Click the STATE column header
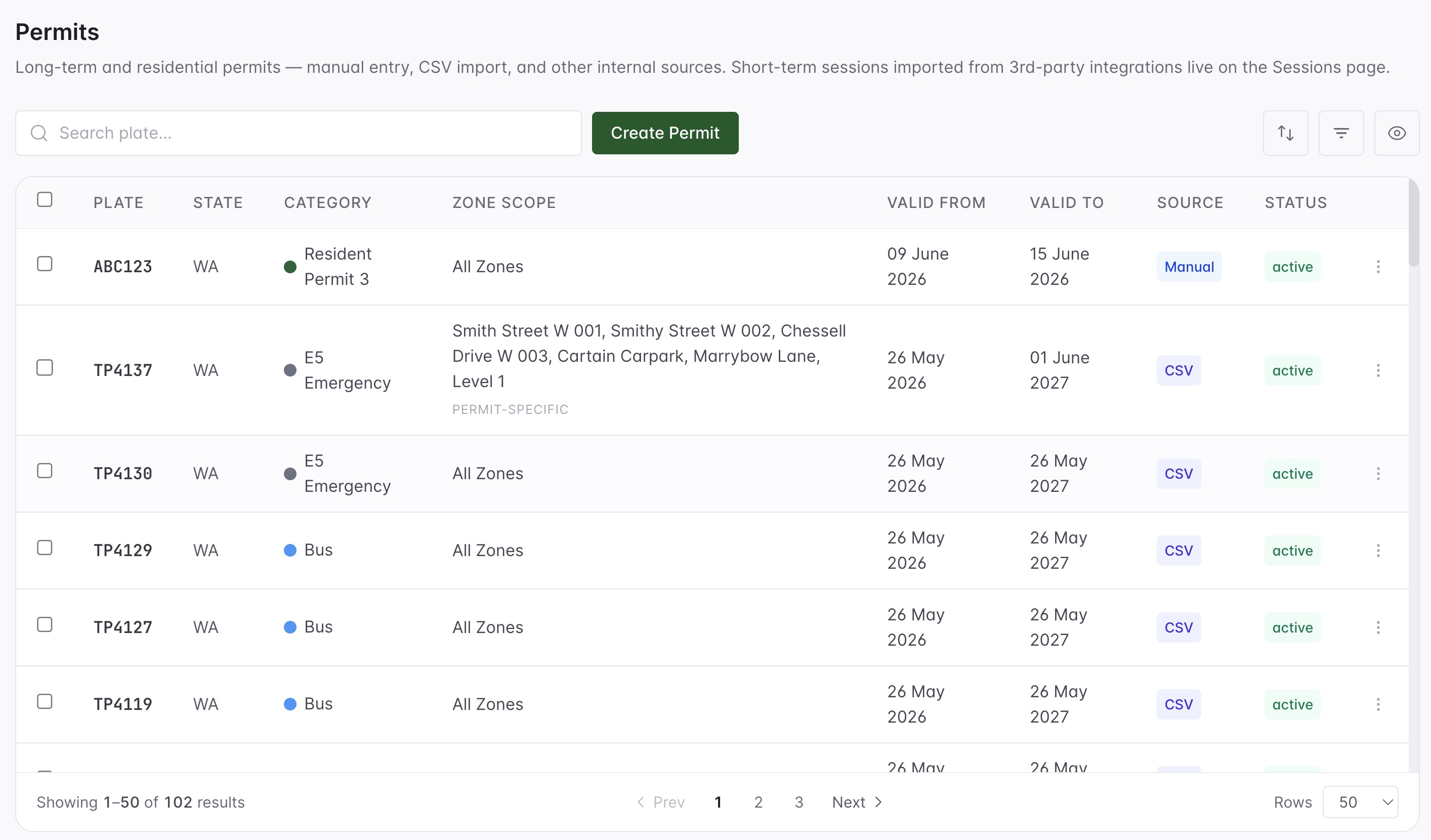This screenshot has width=1431, height=840. [x=218, y=203]
